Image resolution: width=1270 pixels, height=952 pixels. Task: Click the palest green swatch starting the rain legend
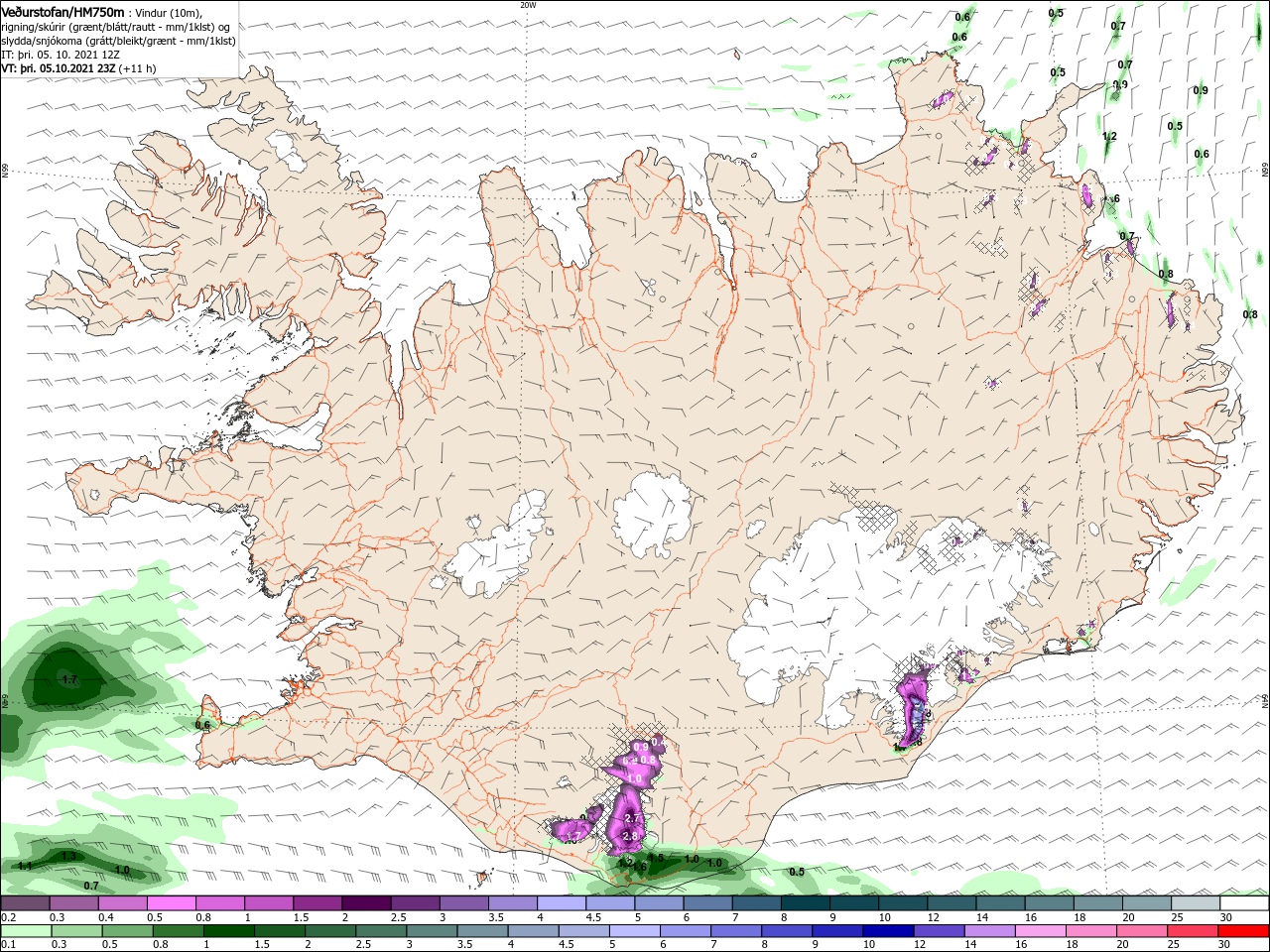(x=26, y=931)
